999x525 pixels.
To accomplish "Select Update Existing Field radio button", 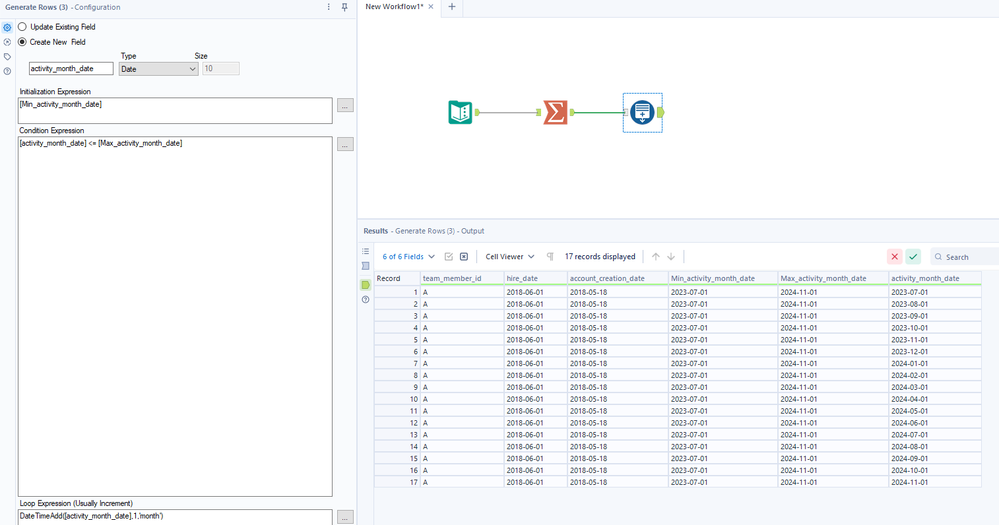I will click(22, 27).
